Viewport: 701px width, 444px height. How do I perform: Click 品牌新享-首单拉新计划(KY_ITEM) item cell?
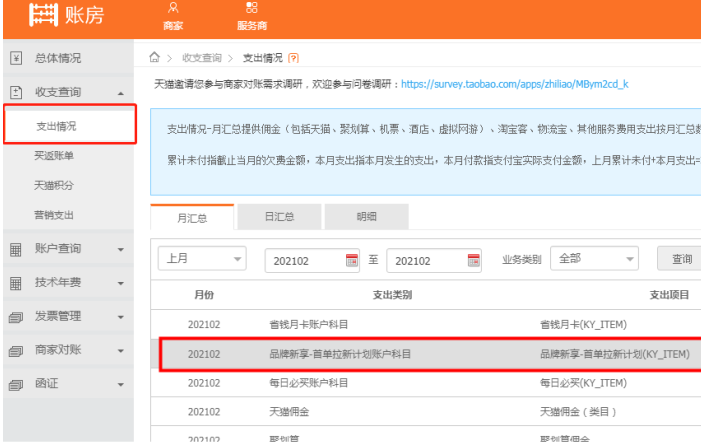tap(615, 354)
